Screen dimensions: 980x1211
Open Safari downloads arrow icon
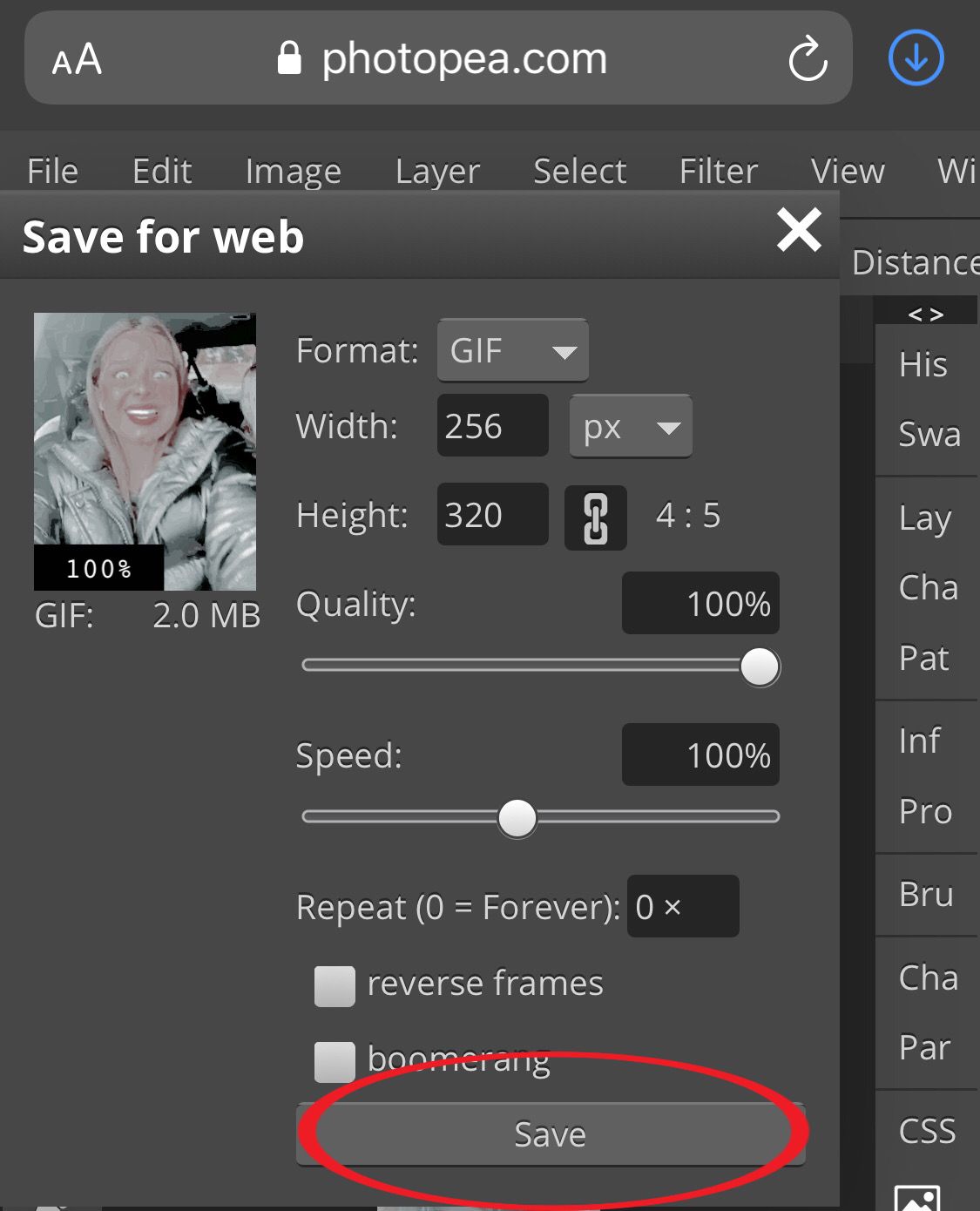(916, 58)
